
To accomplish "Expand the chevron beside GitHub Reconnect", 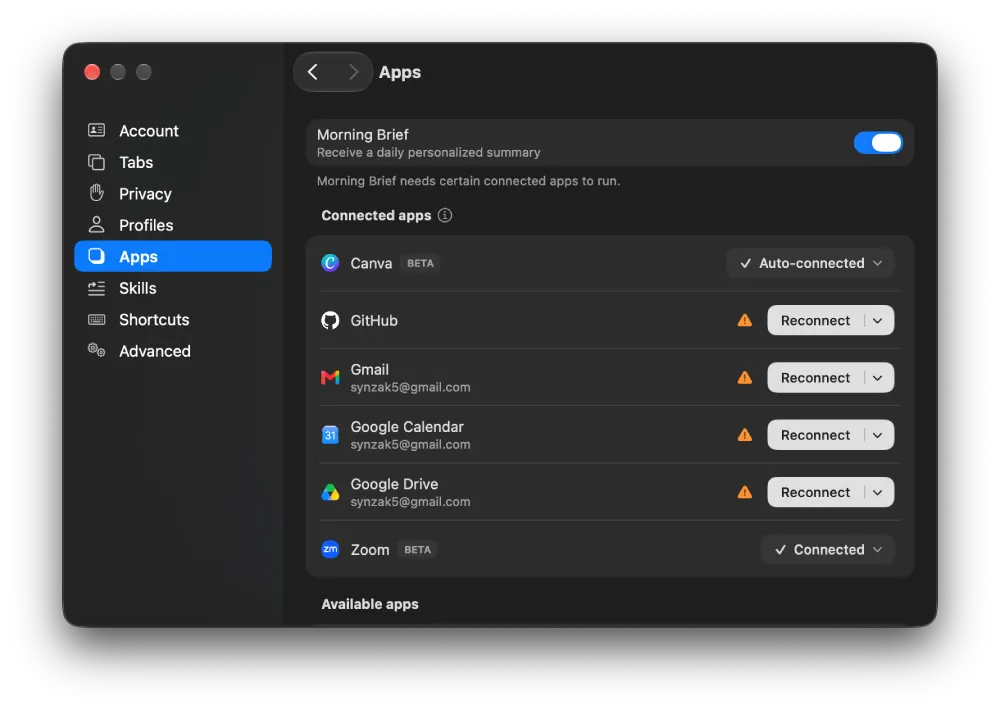I will [878, 320].
